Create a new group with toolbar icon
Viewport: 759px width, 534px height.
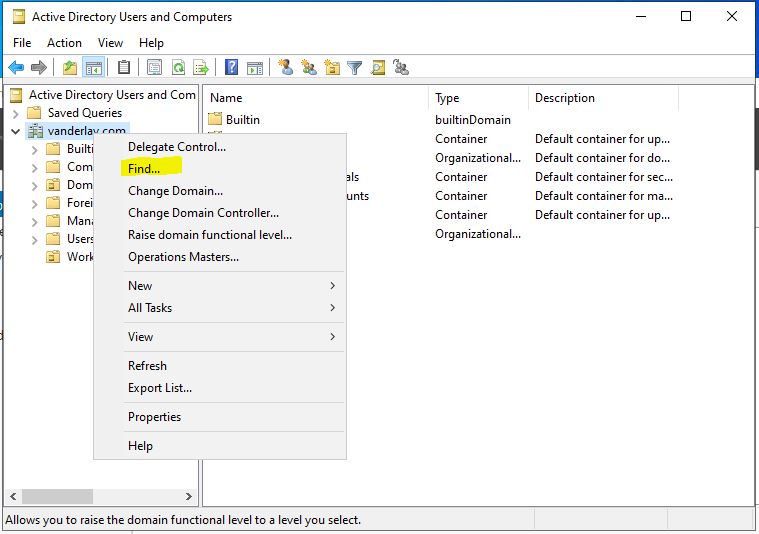click(309, 67)
